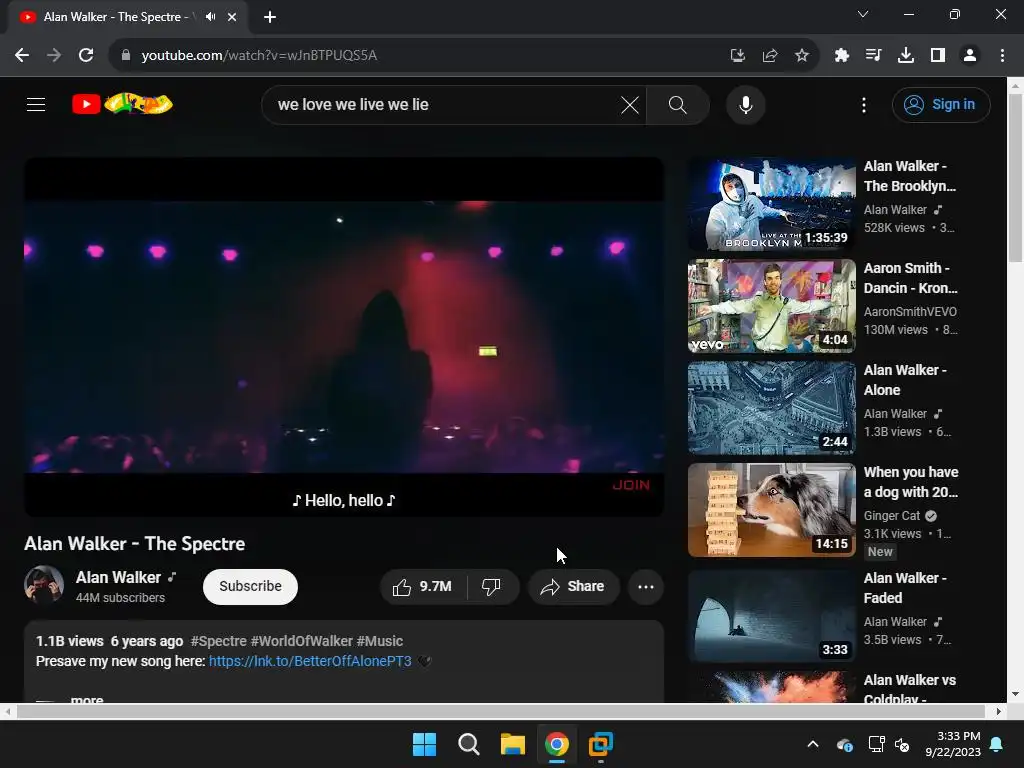
Task: Click 'When you have a dog with 20...' title
Action: (x=911, y=482)
